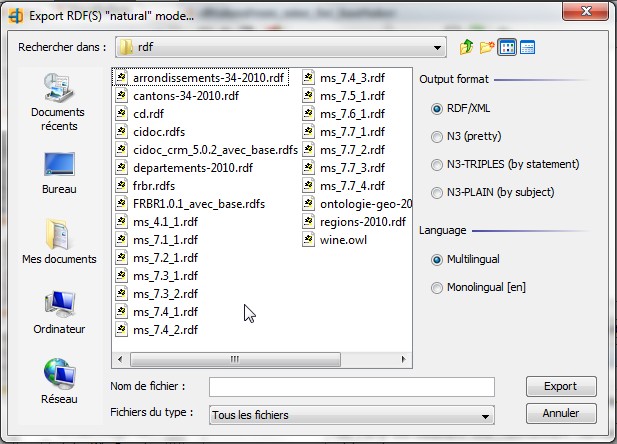
Task: Click the application icon in title bar
Action: click(16, 16)
